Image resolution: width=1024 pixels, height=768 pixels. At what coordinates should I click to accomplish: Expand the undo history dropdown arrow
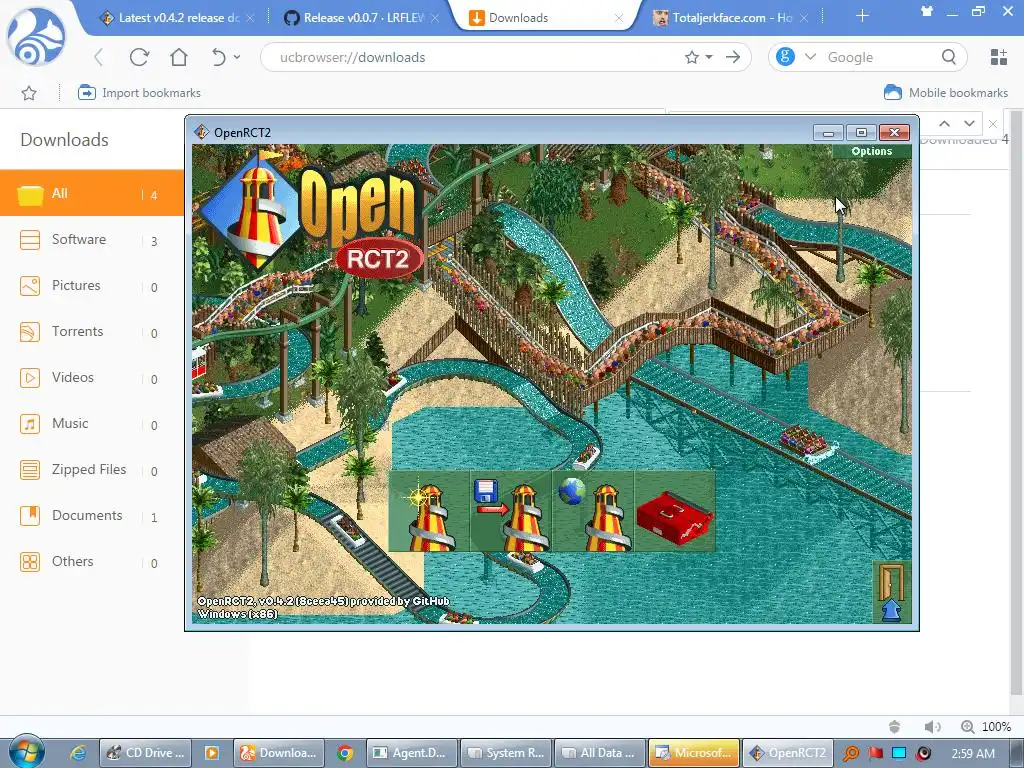pos(237,57)
